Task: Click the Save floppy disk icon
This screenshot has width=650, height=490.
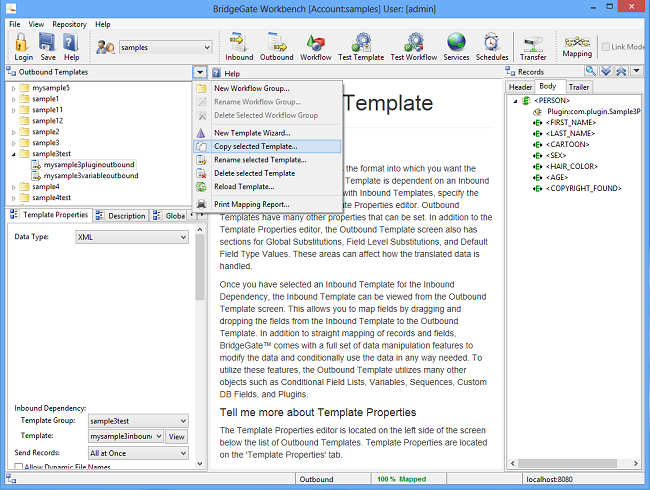Action: click(47, 47)
